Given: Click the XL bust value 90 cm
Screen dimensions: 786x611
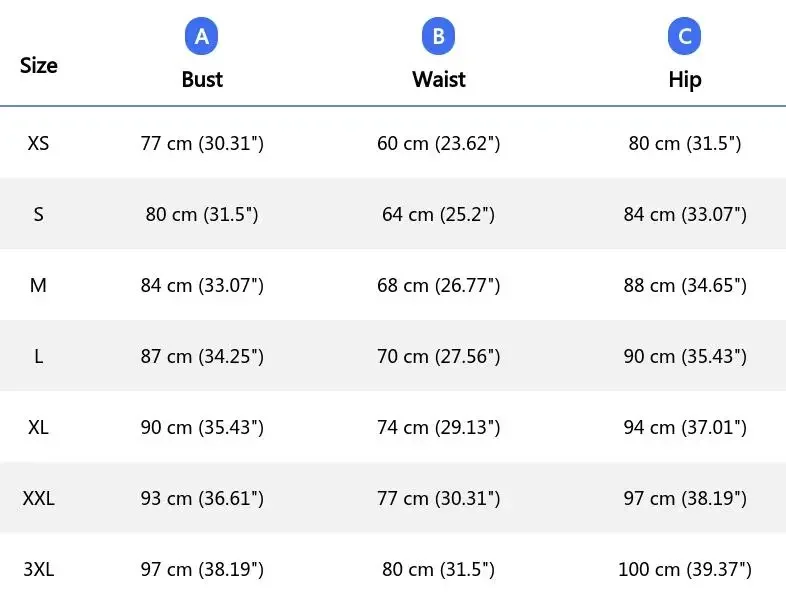Looking at the screenshot, I should (x=202, y=427).
